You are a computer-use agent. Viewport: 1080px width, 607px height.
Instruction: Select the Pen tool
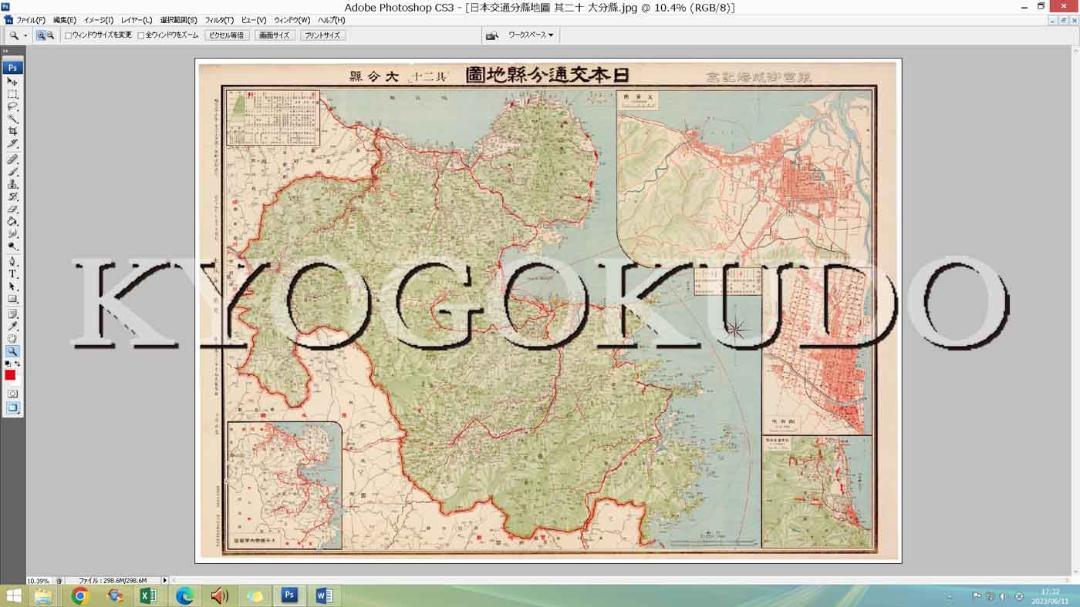point(12,262)
